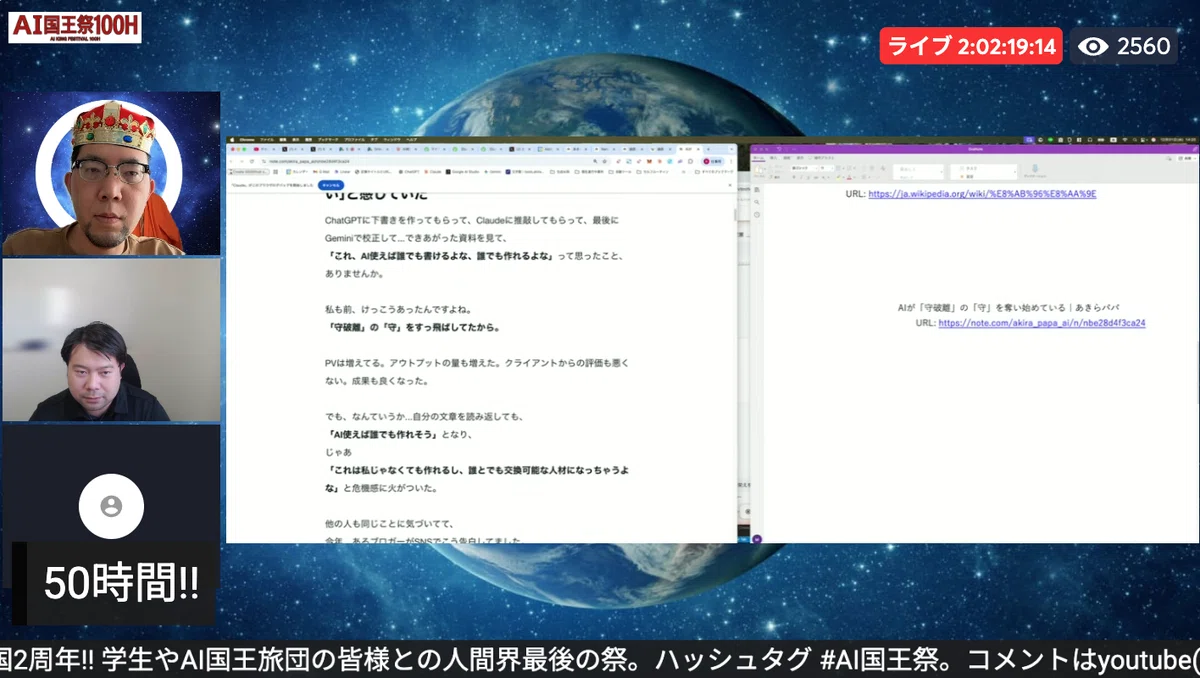Open the ChatGPT bookmark in Chrome's bookmarks bar
This screenshot has height=678, width=1200.
(x=410, y=172)
